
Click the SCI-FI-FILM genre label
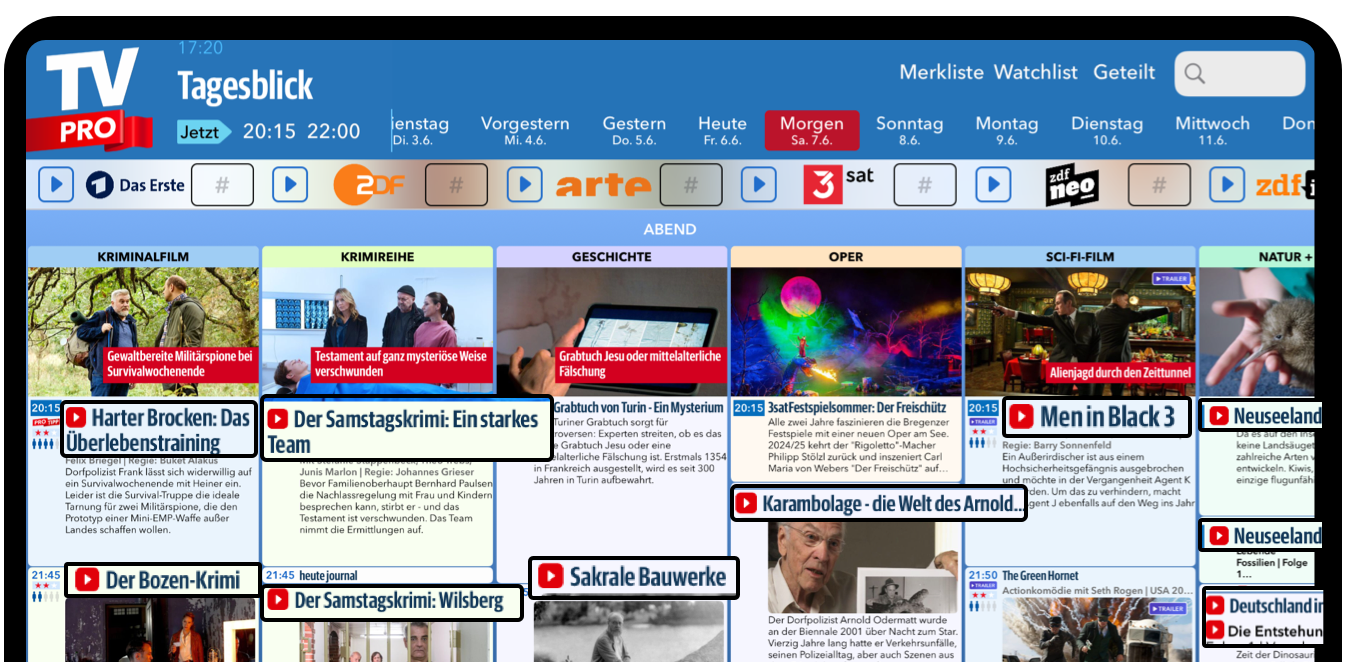pyautogui.click(x=1080, y=257)
